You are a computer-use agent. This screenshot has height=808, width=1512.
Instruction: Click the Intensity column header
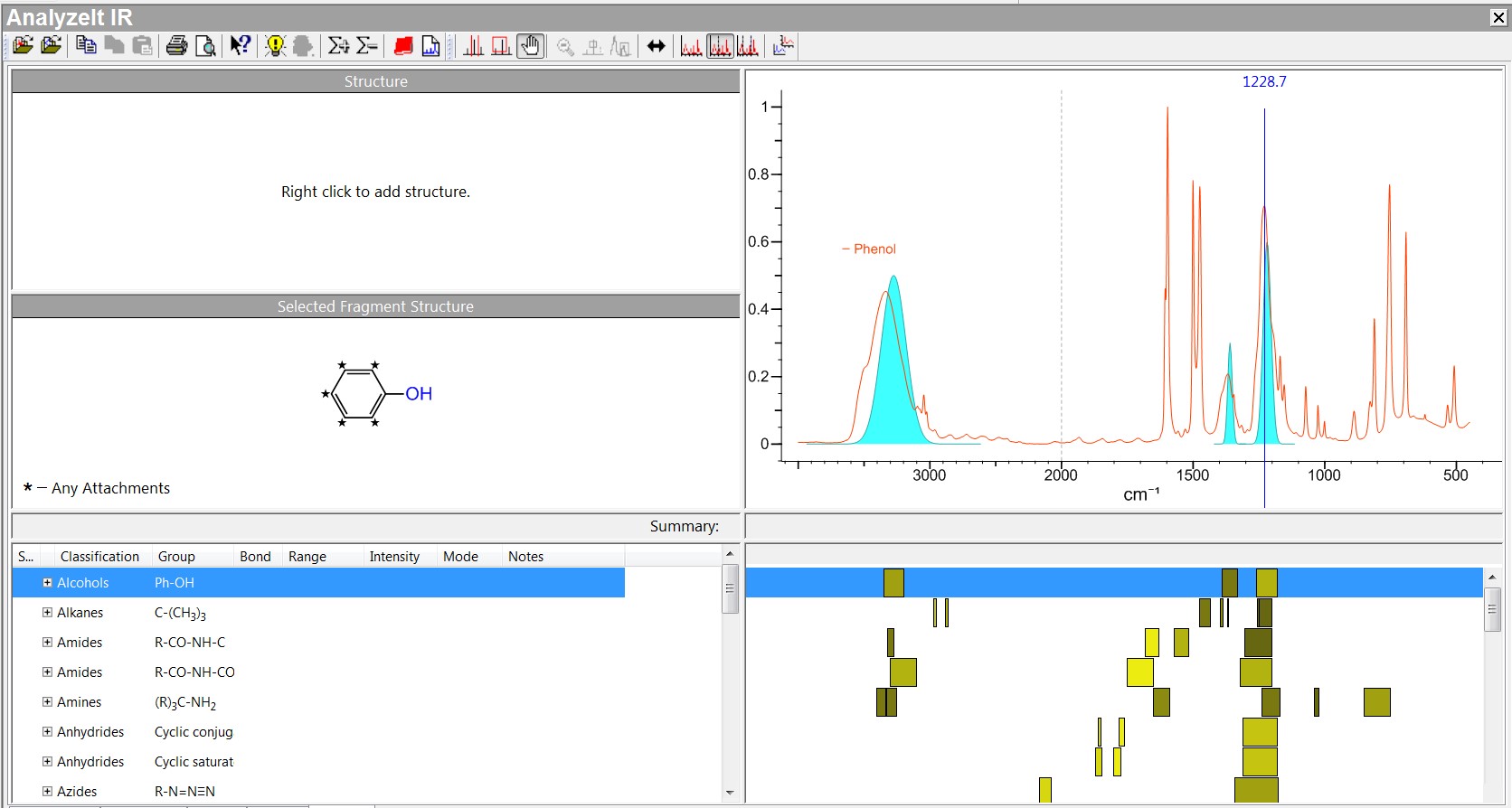coord(394,557)
